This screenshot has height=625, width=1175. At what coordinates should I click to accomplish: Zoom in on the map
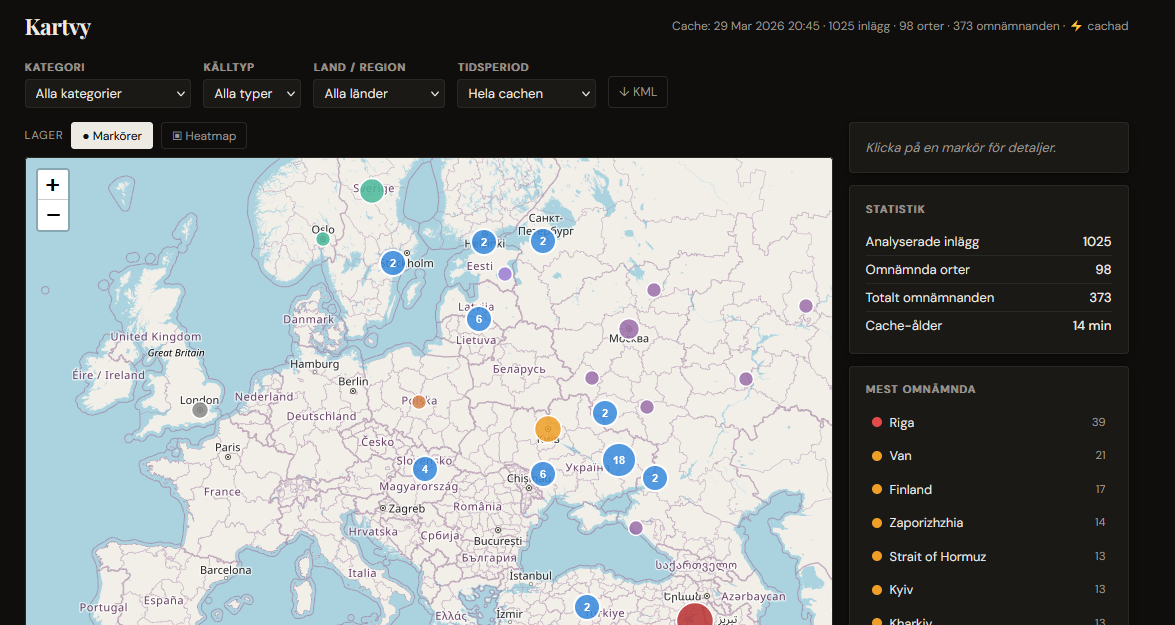[x=53, y=185]
